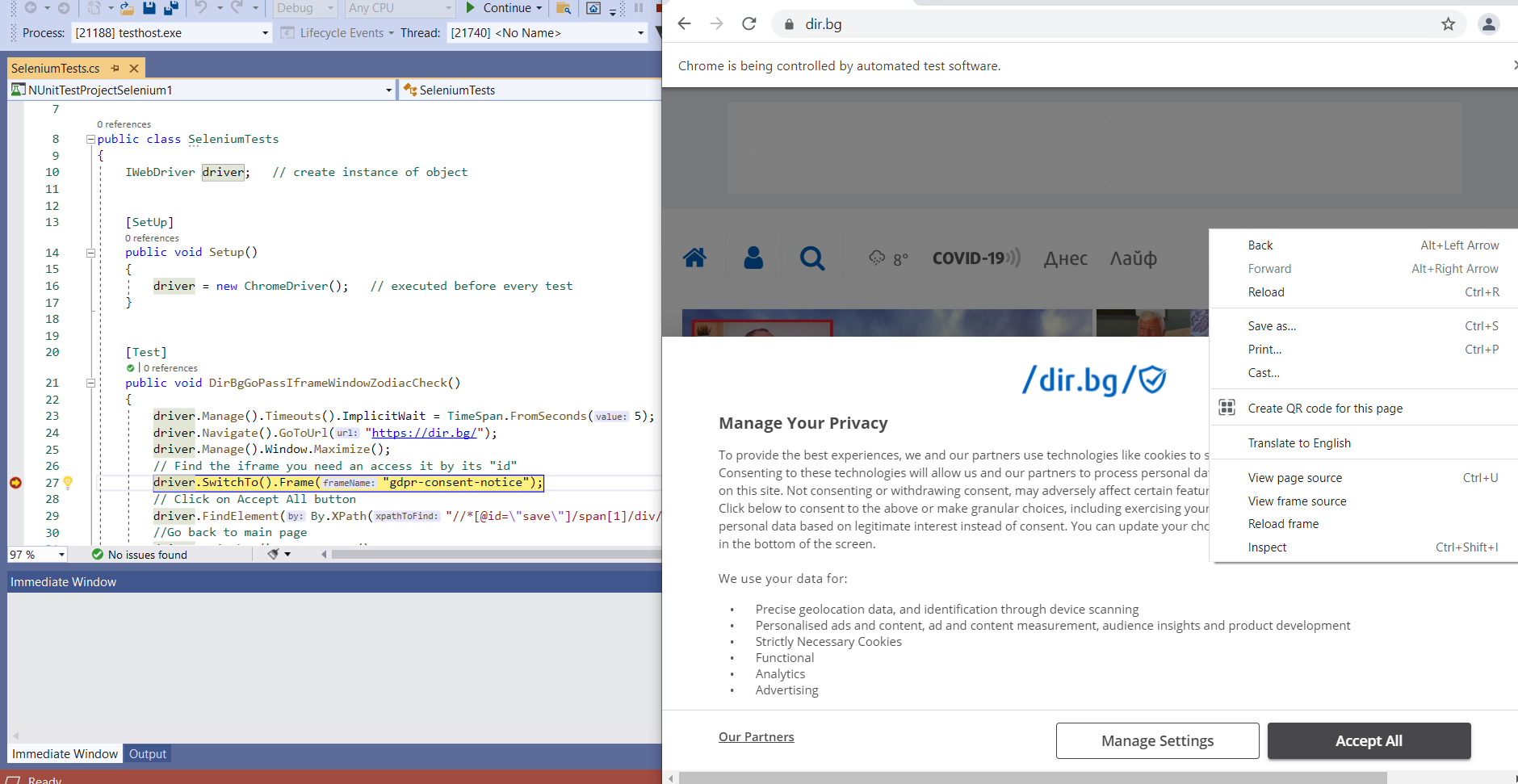1518x784 pixels.
Task: Click the Our Partners link
Action: (x=757, y=737)
